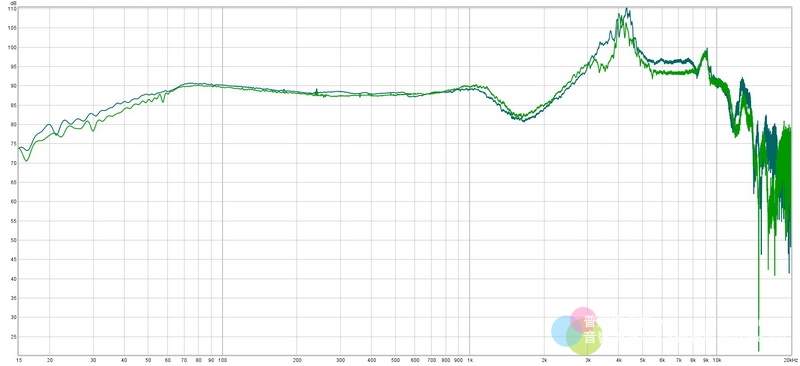Click the deepest green notch near 15 kHz
800x366 pixels.
[x=759, y=350]
